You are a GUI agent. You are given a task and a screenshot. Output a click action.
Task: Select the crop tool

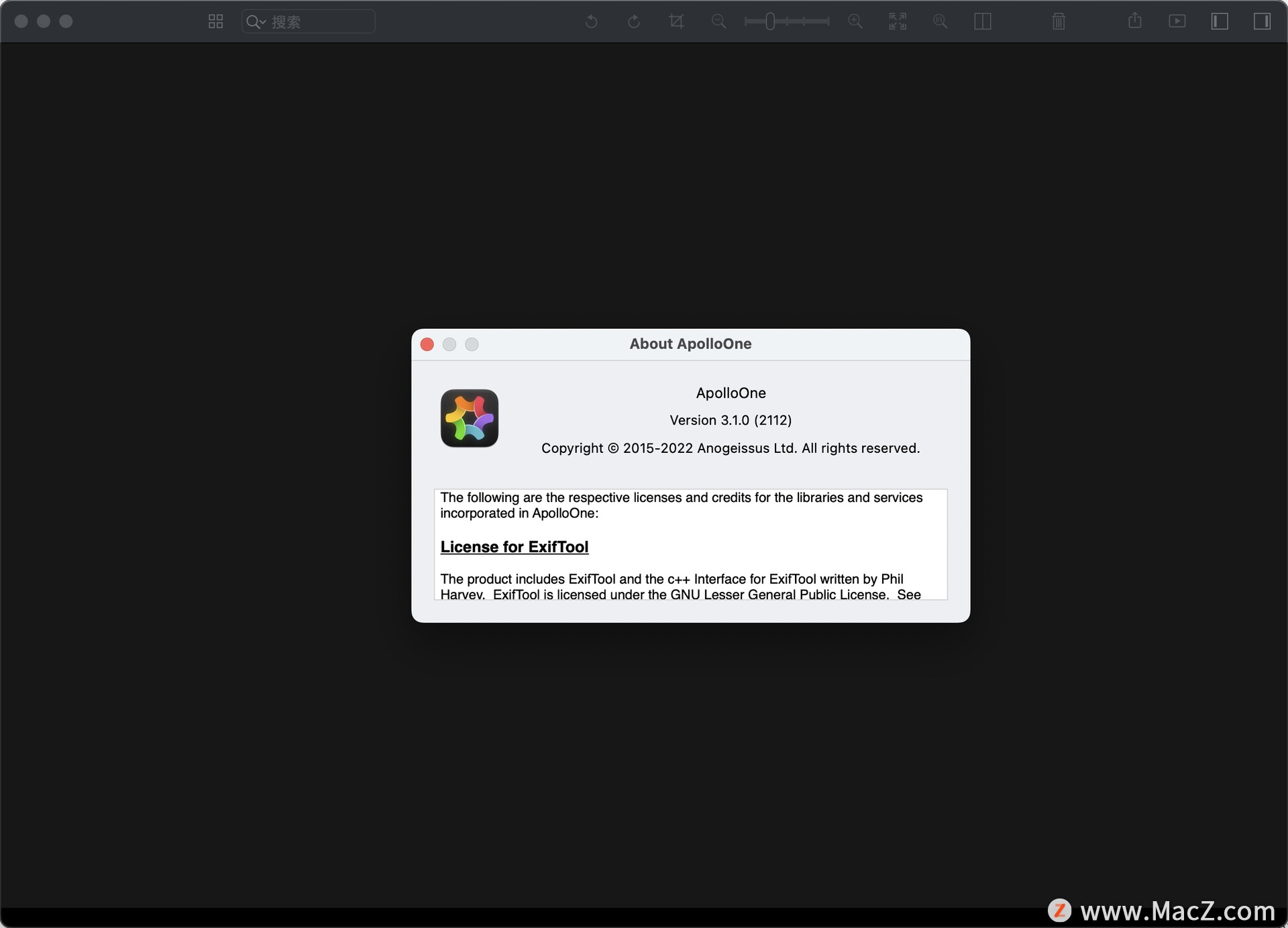point(676,21)
